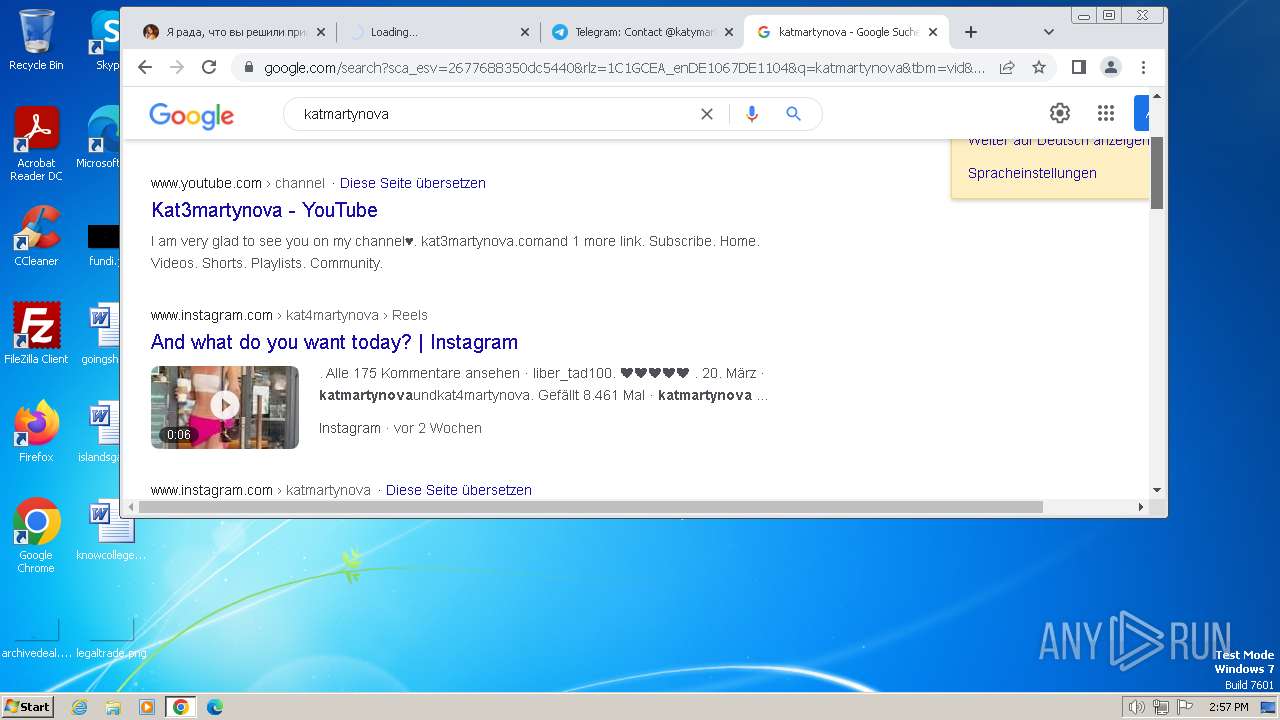Click the page scroll down arrow
Viewport: 1280px width, 720px height.
coord(1157,490)
